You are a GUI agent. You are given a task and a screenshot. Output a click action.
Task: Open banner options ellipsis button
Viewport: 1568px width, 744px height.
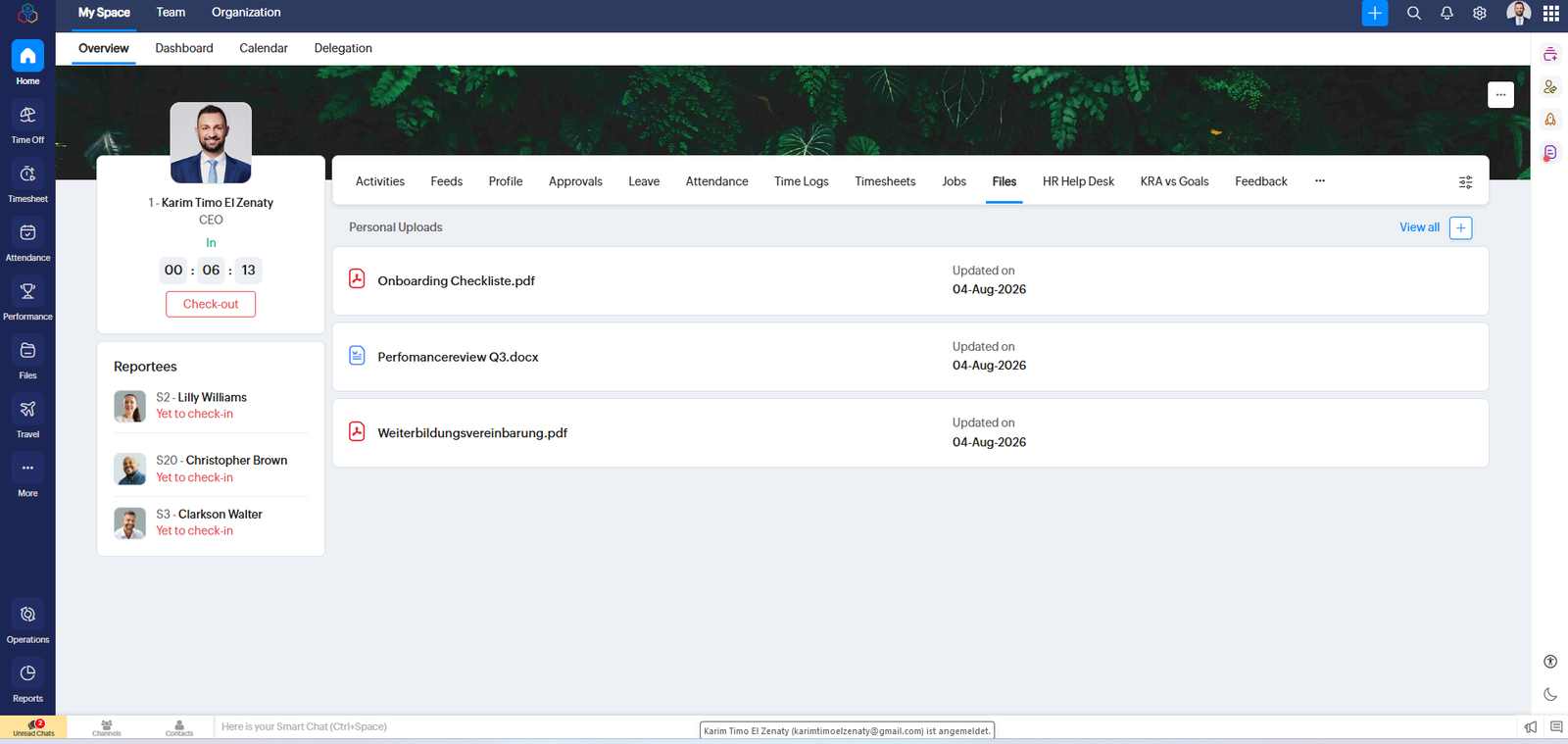tap(1500, 94)
